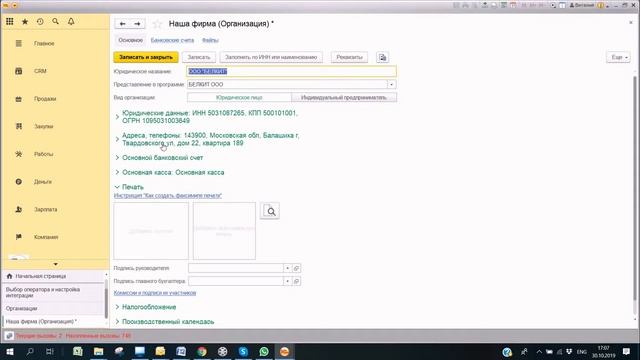The height and width of the screenshot is (360, 640).
Task: Click the magnifier button next to seal images
Action: pyautogui.click(x=270, y=211)
